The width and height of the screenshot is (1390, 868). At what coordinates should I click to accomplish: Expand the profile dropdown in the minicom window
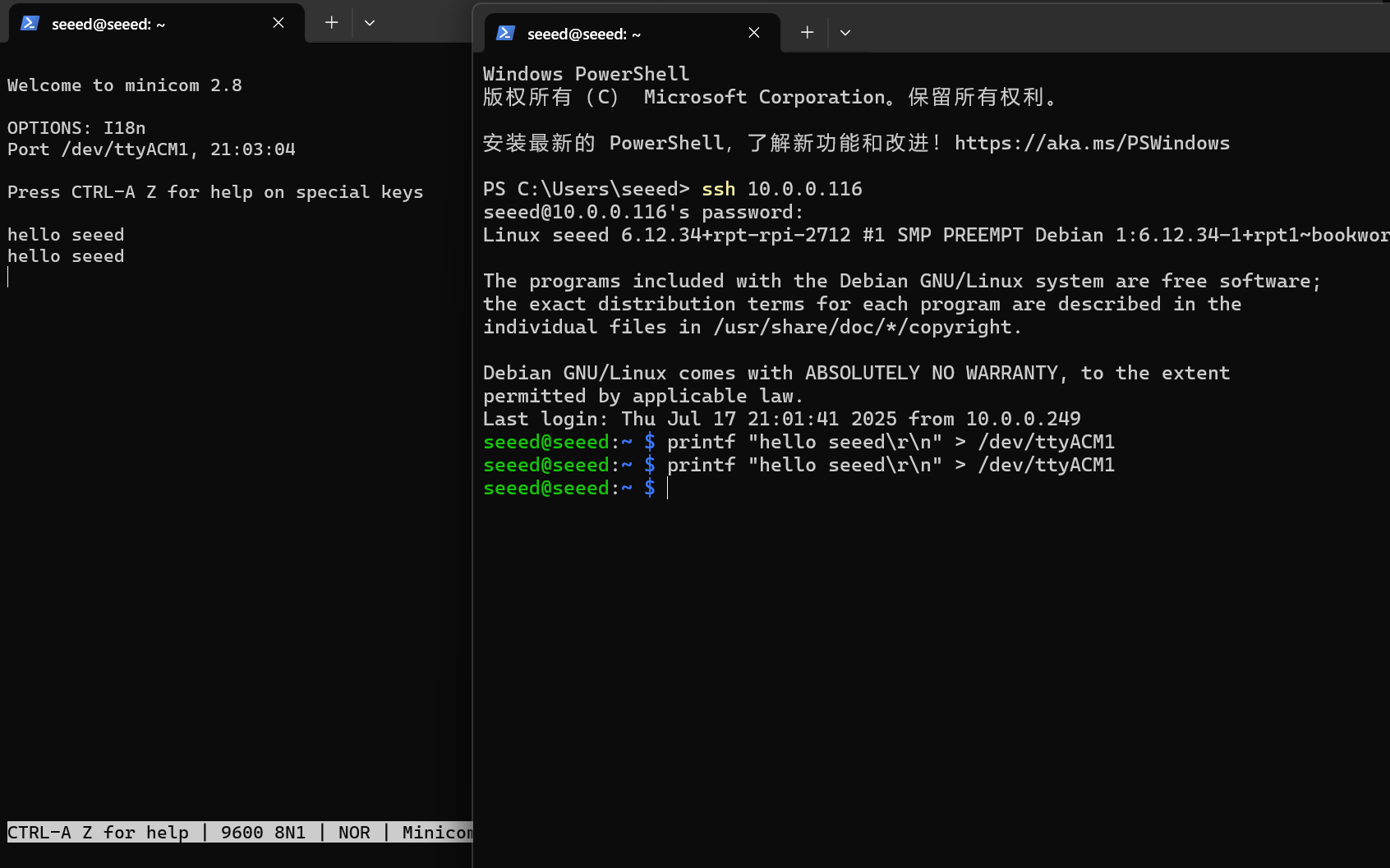[370, 23]
